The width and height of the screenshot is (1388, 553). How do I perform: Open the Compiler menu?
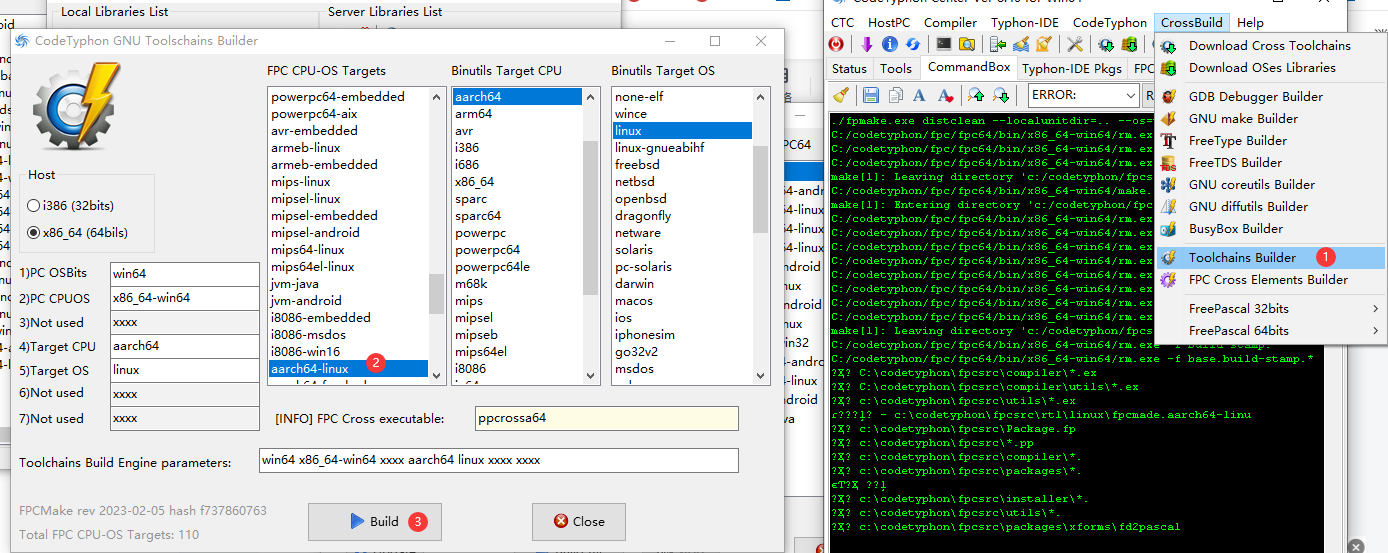tap(950, 22)
